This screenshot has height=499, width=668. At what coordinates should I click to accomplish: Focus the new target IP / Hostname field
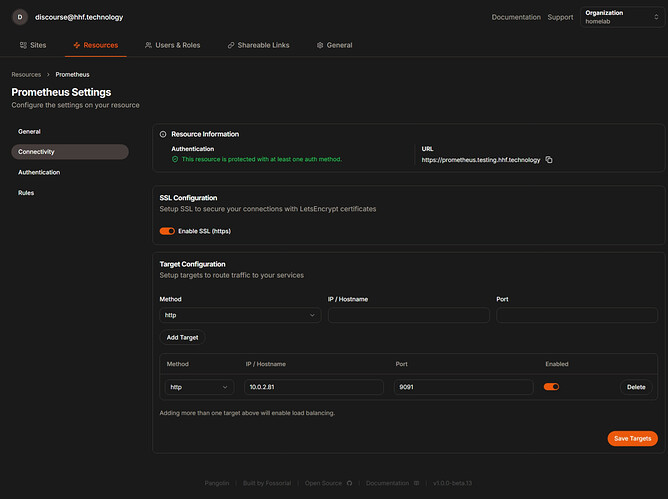(409, 315)
